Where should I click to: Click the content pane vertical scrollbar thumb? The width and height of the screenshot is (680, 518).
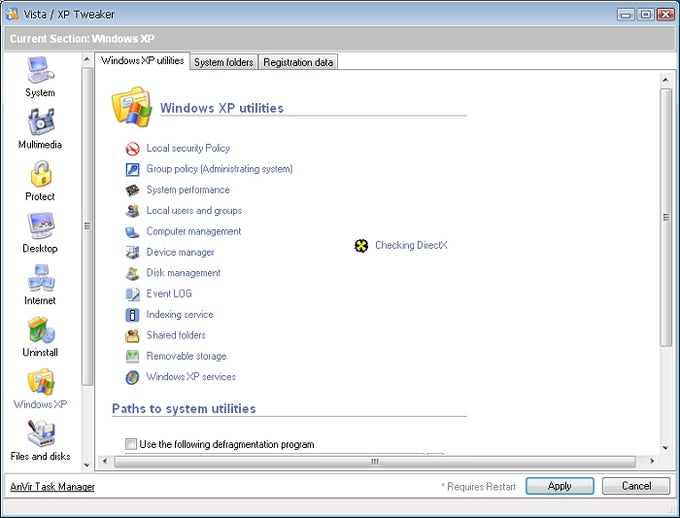[x=666, y=217]
